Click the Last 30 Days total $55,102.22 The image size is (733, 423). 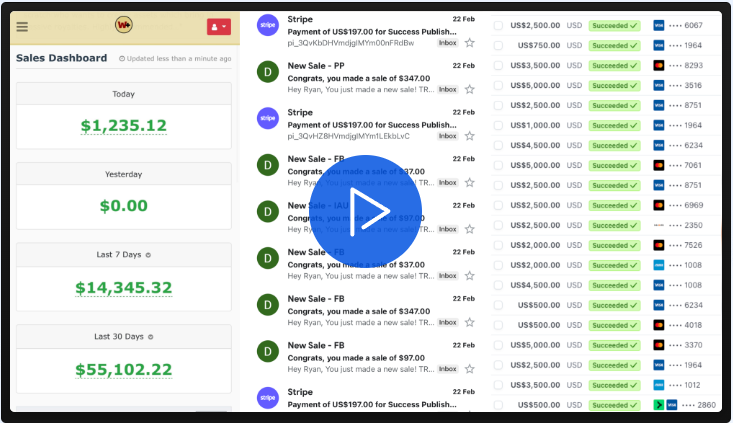click(124, 369)
